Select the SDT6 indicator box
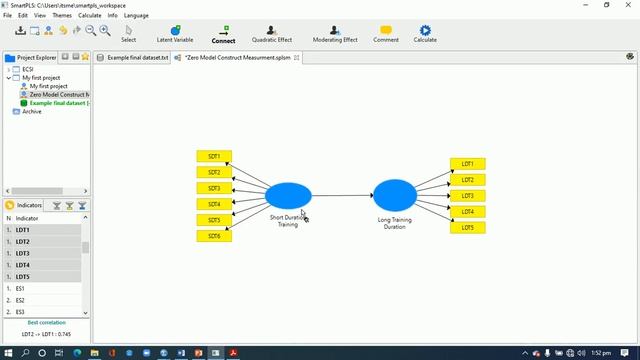Image resolution: width=640 pixels, height=360 pixels. 214,236
